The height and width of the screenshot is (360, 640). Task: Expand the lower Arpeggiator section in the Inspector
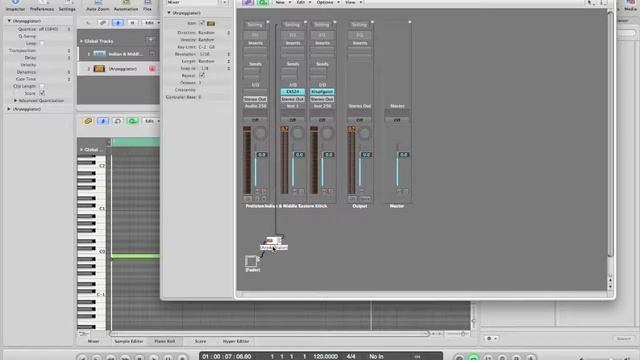point(9,109)
